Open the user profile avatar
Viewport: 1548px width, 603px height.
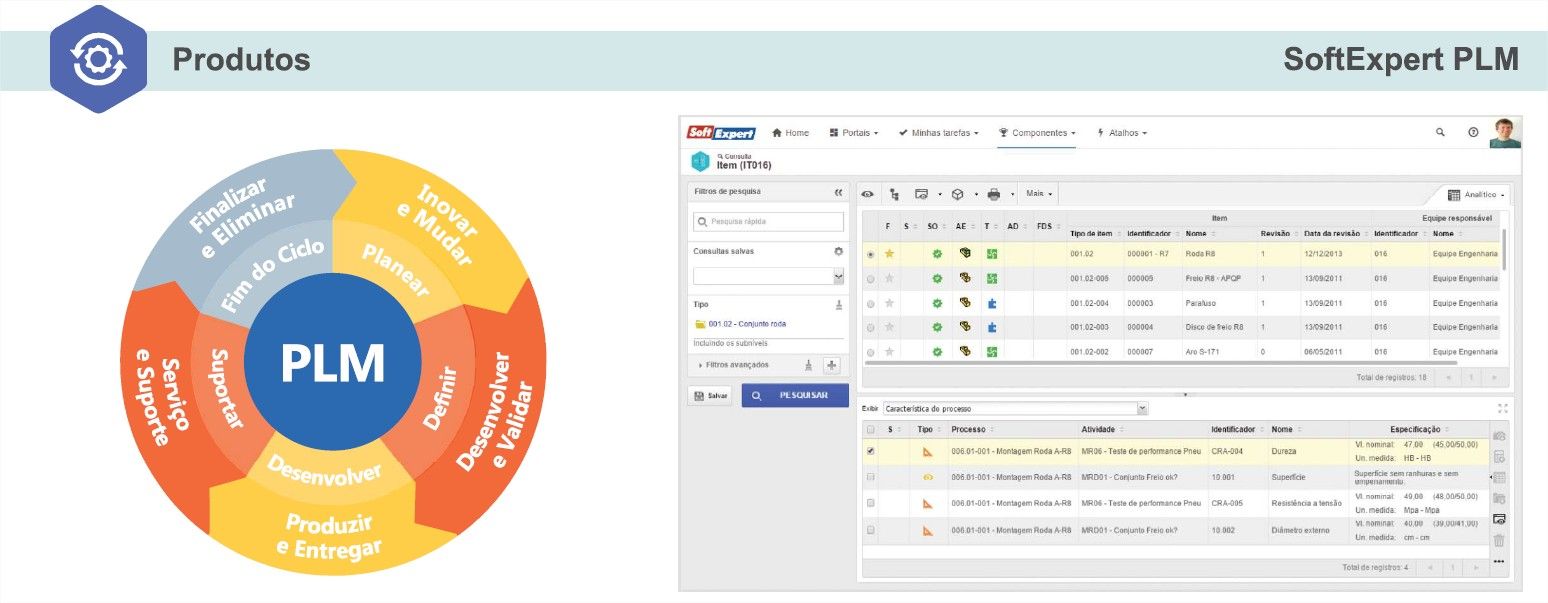click(1505, 133)
